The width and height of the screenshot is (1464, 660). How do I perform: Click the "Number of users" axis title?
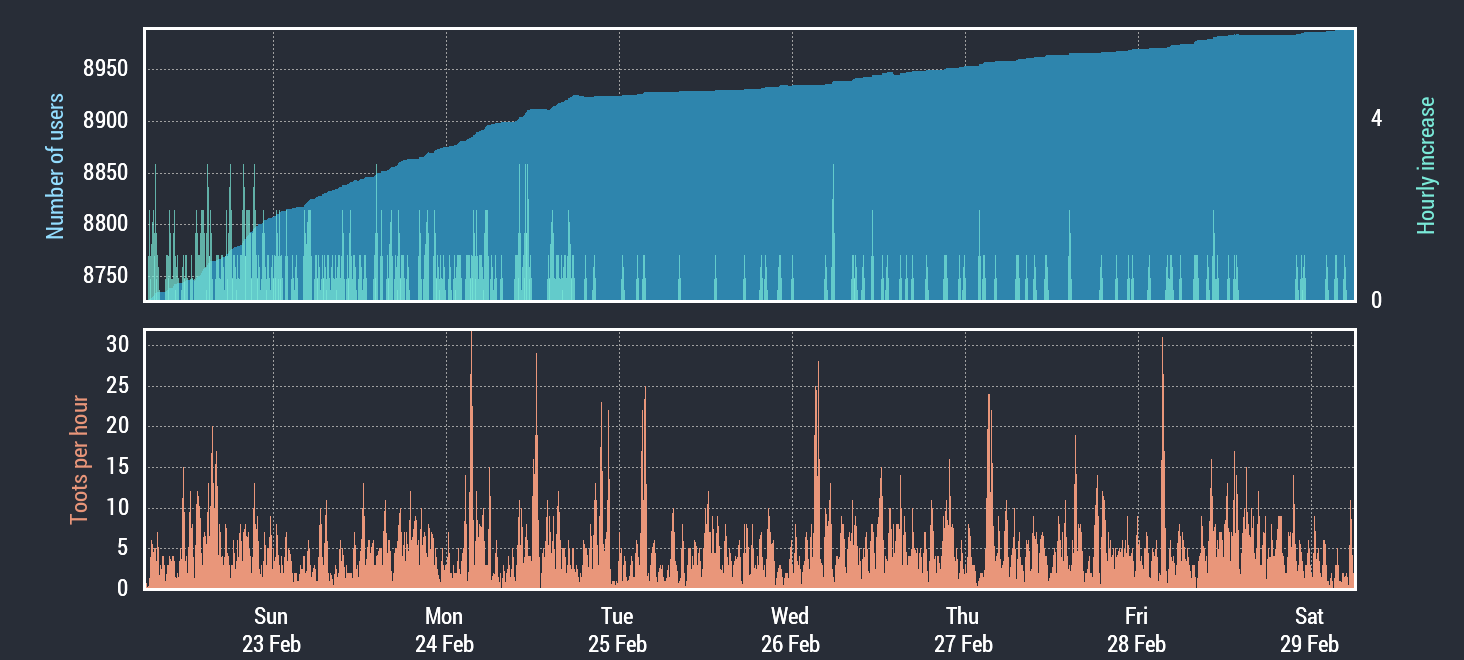[55, 166]
